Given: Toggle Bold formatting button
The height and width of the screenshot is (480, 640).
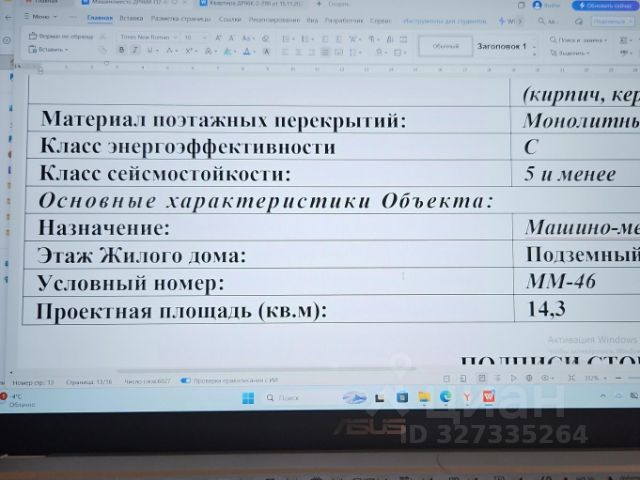Looking at the screenshot, I should pos(121,50).
